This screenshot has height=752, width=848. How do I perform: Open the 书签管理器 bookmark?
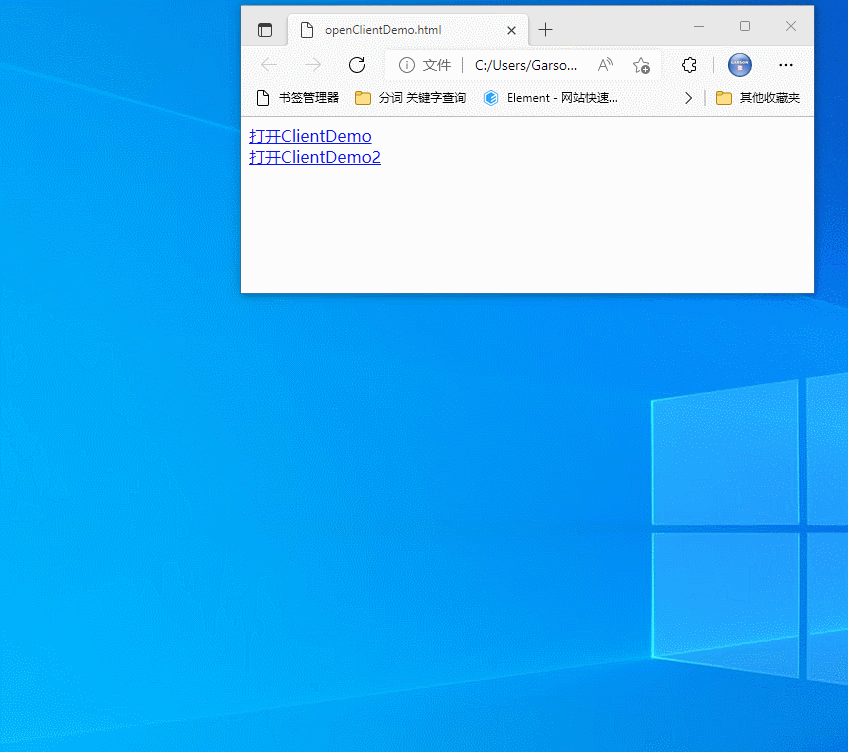click(x=298, y=98)
